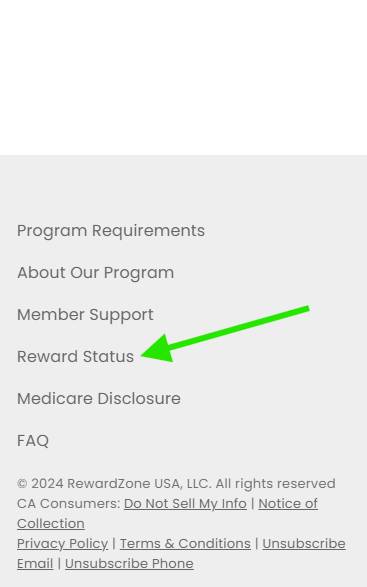This screenshot has width=367, height=587.
Task: Click the green arrow annotation
Action: pyautogui.click(x=225, y=334)
